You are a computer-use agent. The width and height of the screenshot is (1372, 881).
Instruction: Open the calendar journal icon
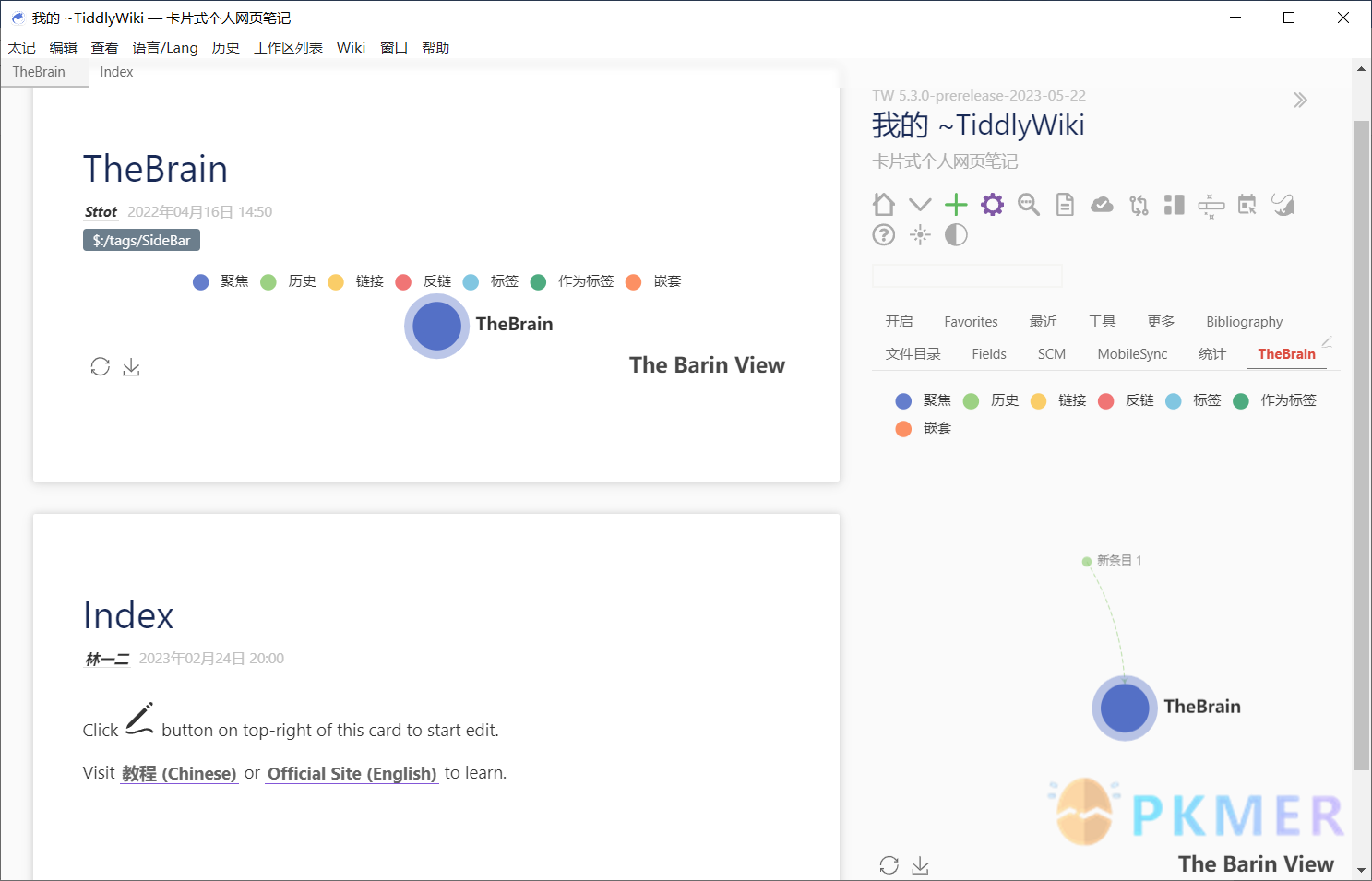[x=1247, y=204]
